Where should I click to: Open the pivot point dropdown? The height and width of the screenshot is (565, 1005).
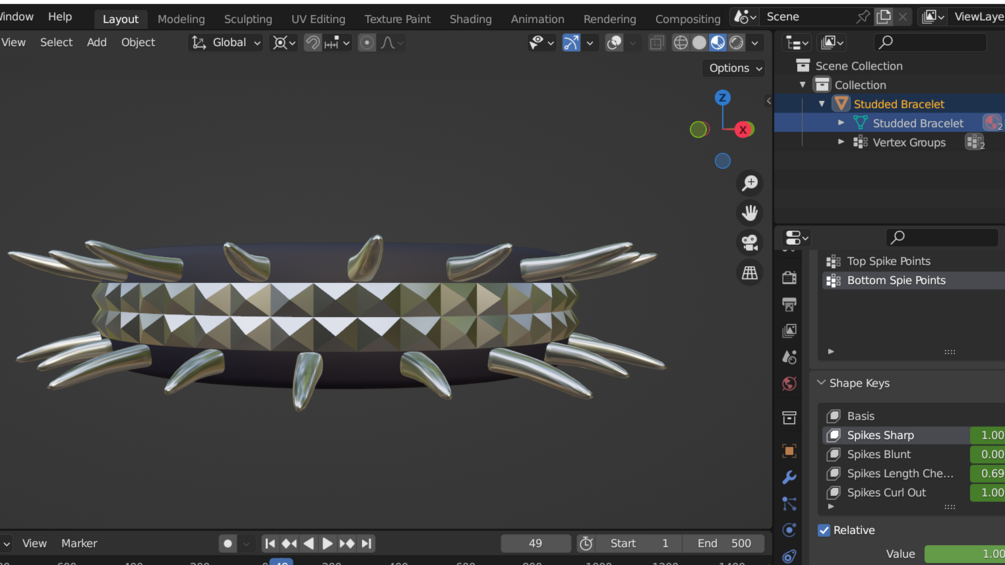(284, 42)
